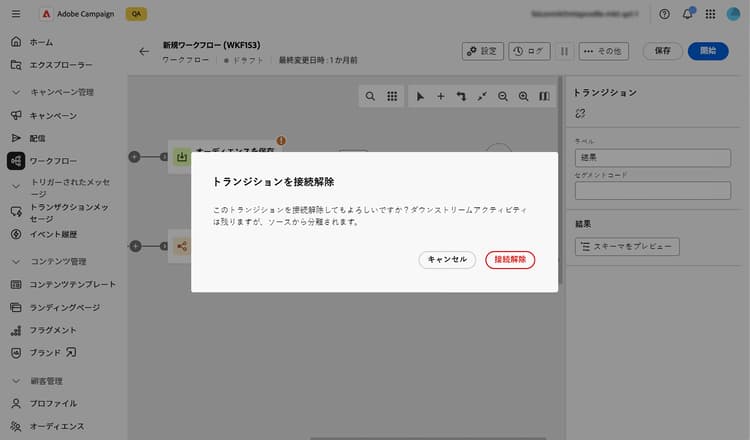Click the canvas vertical scrollbar
This screenshot has width=750, height=440.
click(560, 179)
